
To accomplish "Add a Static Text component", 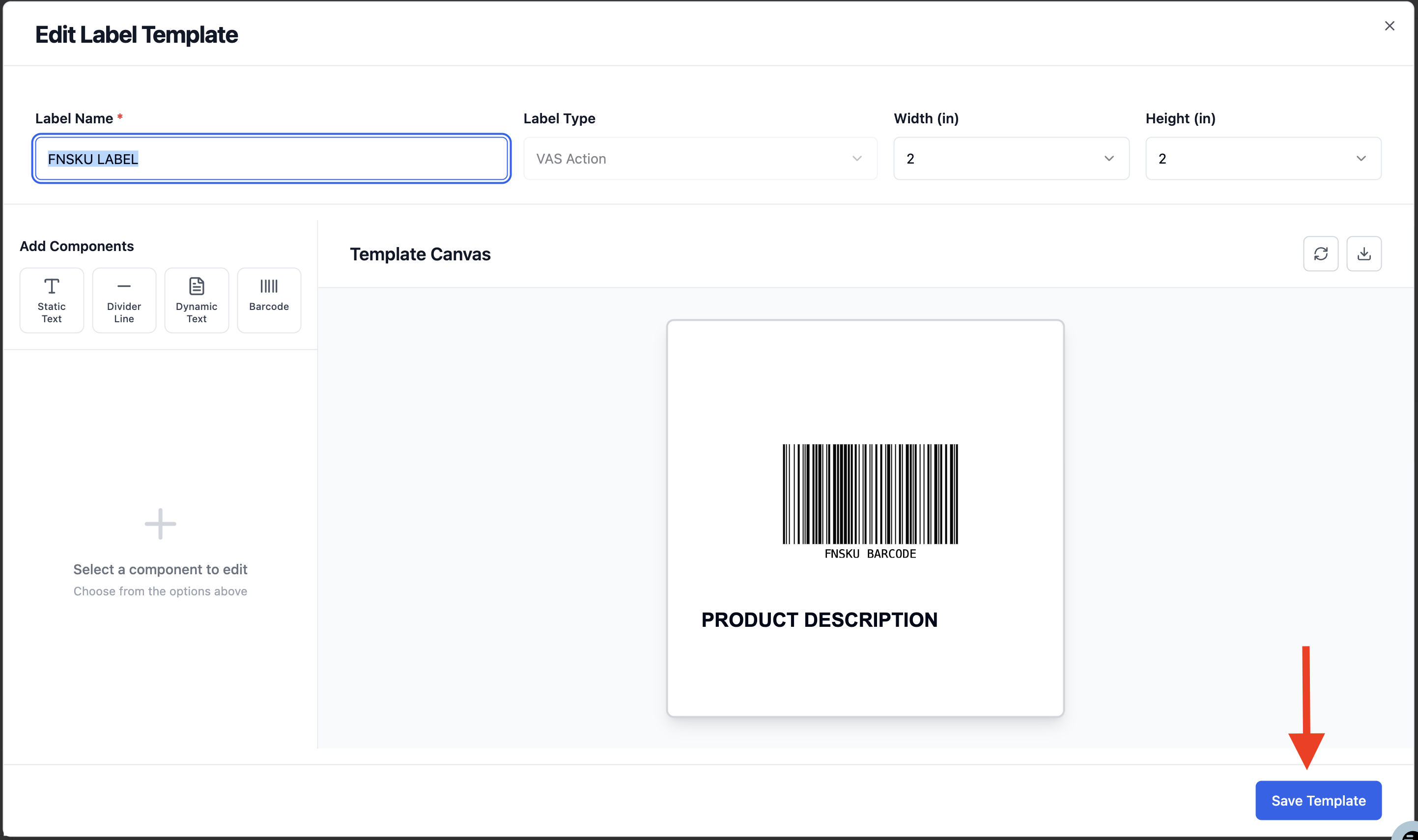I will 52,300.
